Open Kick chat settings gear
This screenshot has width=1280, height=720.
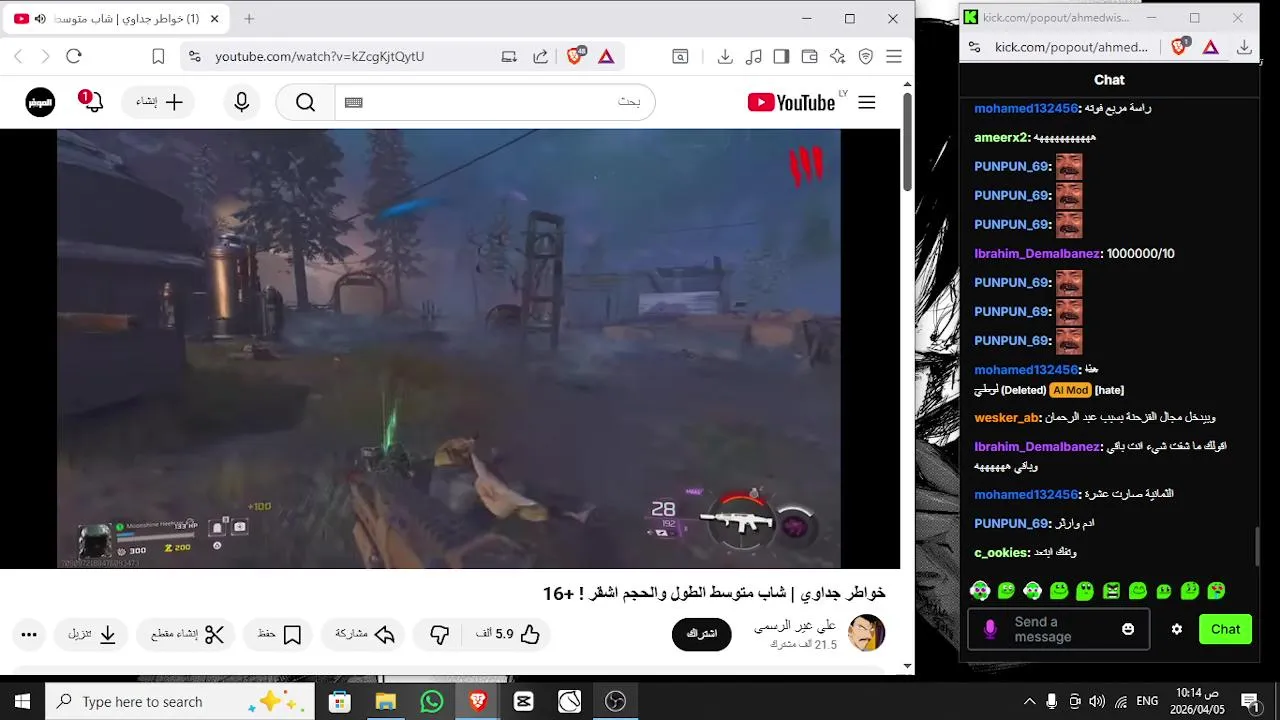coord(1177,629)
